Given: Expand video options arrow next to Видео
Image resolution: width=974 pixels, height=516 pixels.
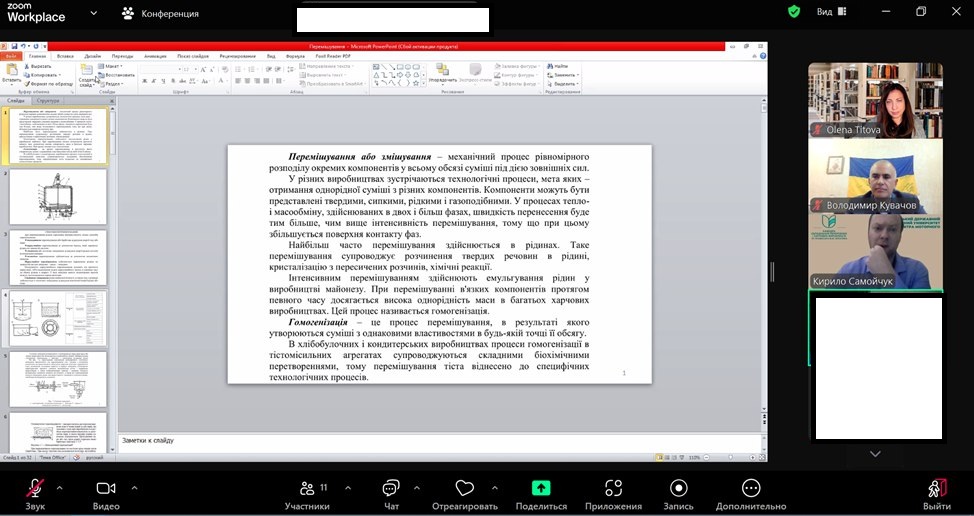Looking at the screenshot, I should coord(134,488).
